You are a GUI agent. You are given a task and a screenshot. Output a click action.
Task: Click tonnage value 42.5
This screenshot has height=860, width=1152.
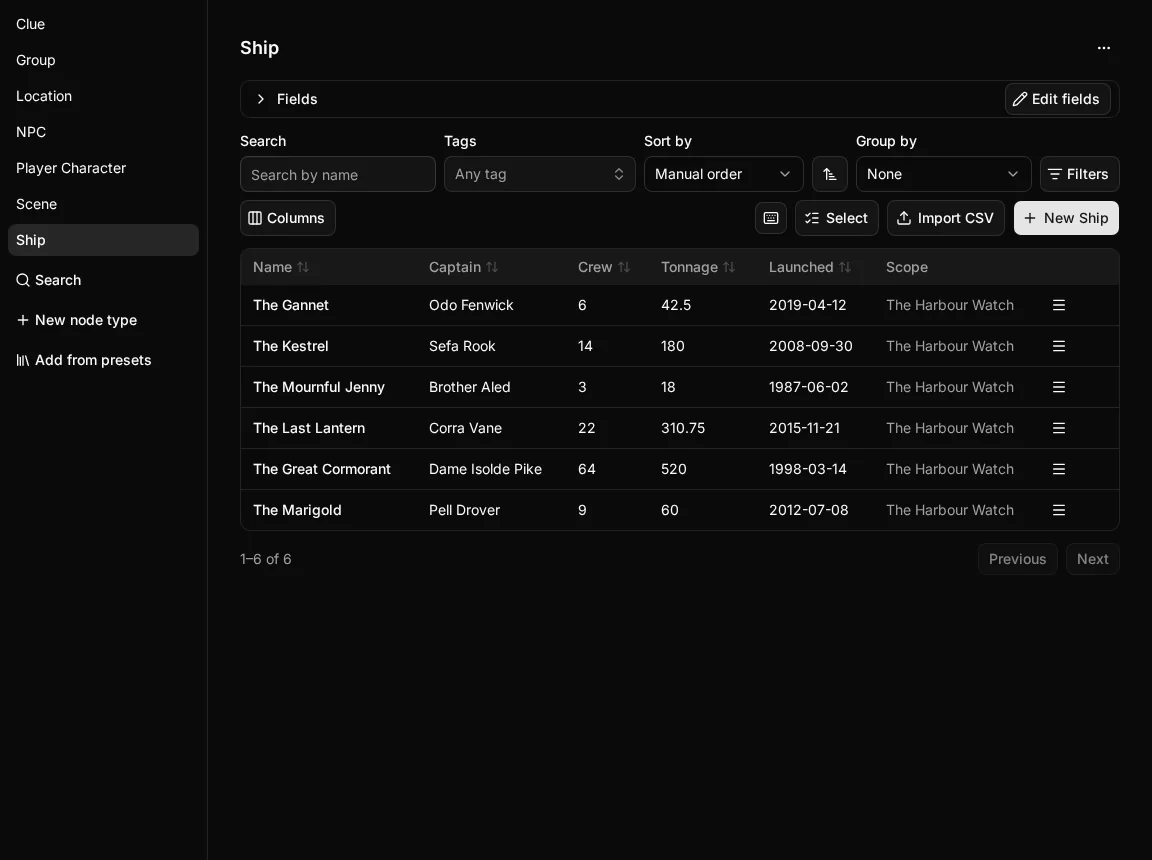click(676, 305)
